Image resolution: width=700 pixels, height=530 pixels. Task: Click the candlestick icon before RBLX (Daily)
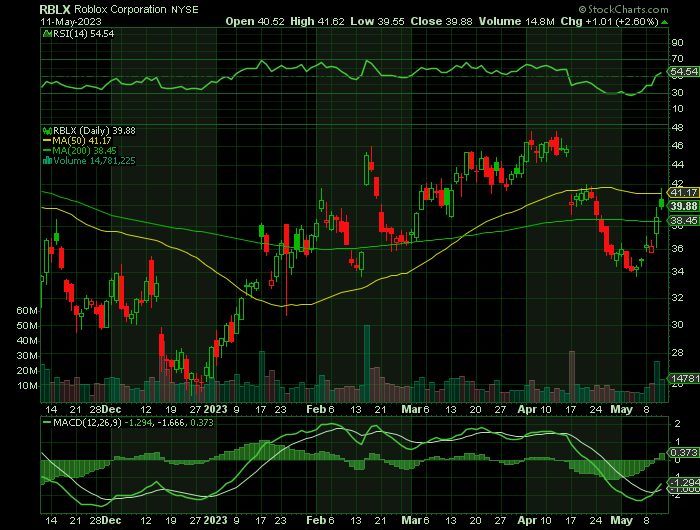(47, 131)
